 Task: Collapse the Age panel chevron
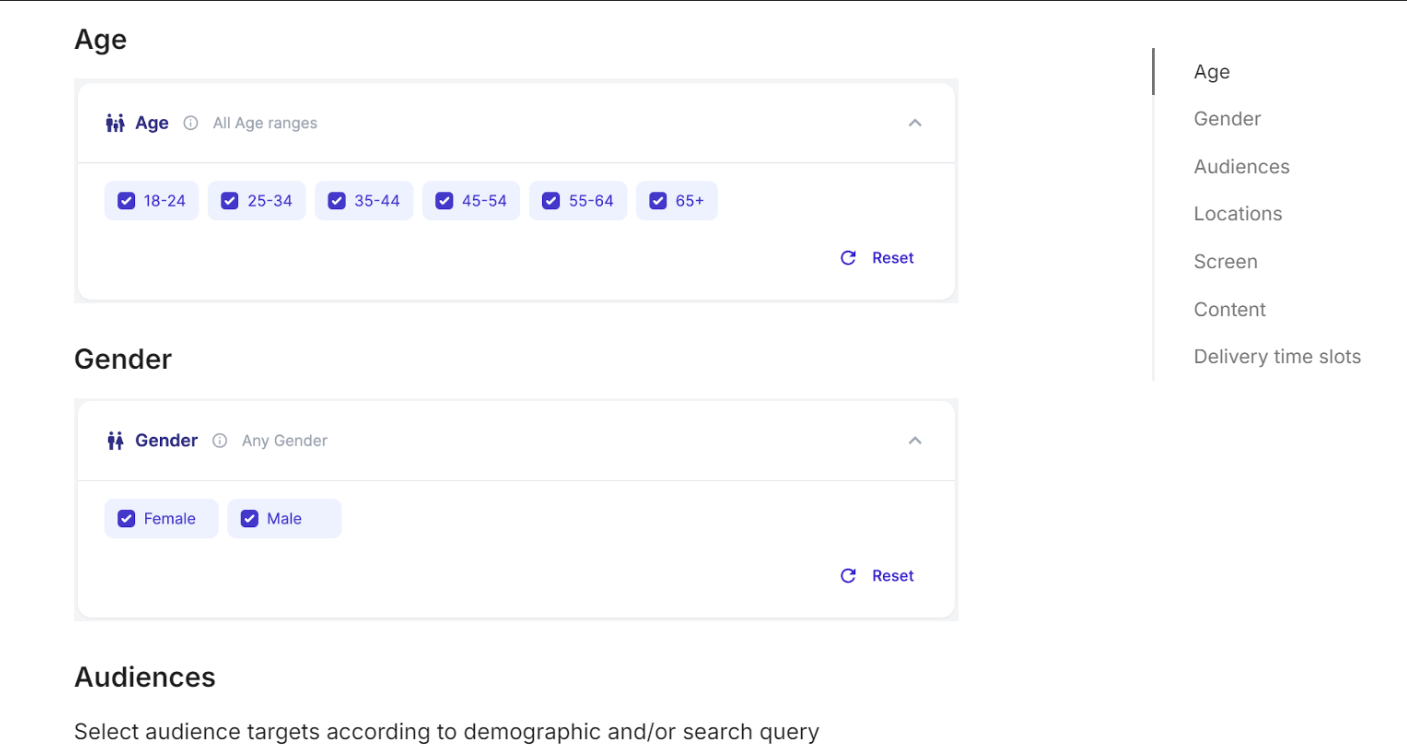tap(915, 123)
